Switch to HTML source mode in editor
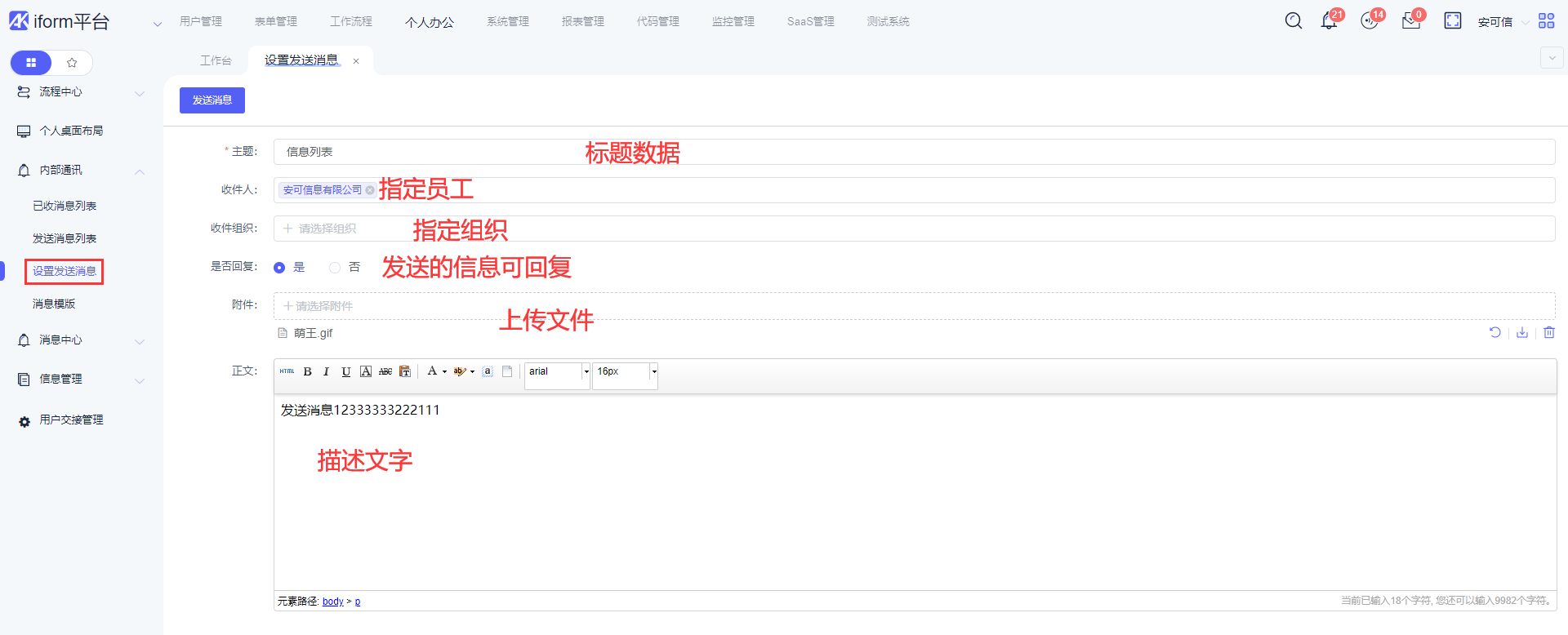This screenshot has height=635, width=1568. 287,372
